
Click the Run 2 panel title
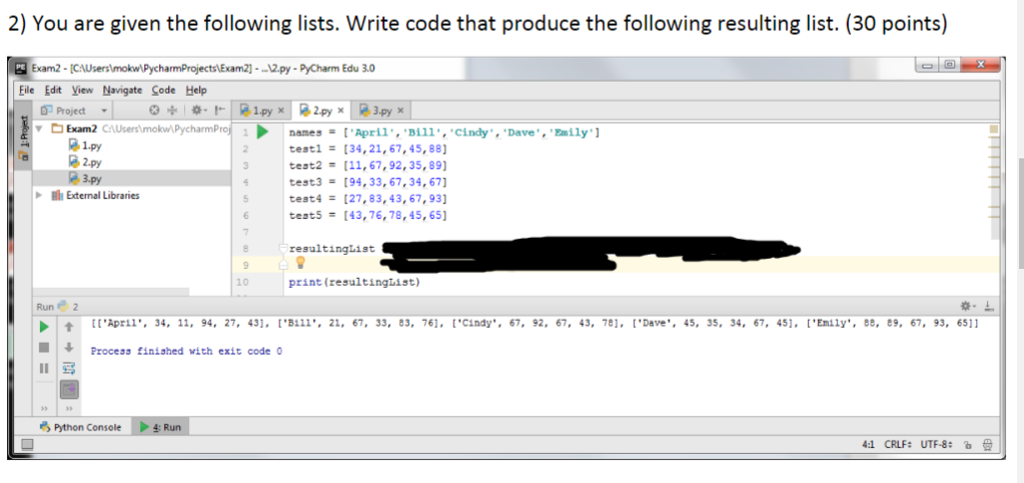[x=57, y=306]
